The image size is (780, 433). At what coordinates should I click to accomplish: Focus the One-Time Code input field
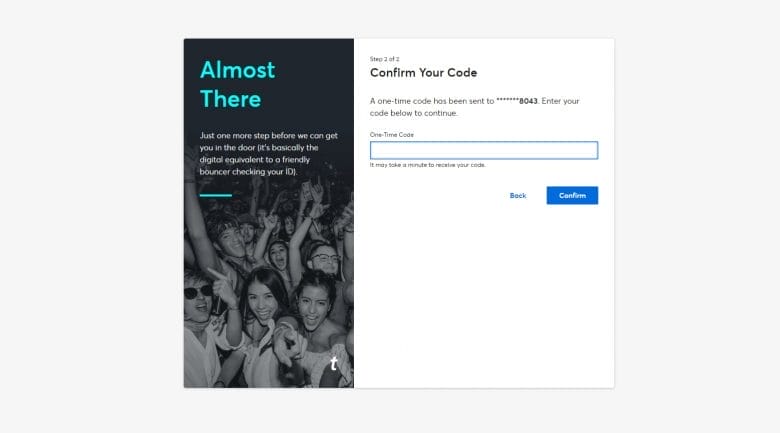tap(484, 150)
